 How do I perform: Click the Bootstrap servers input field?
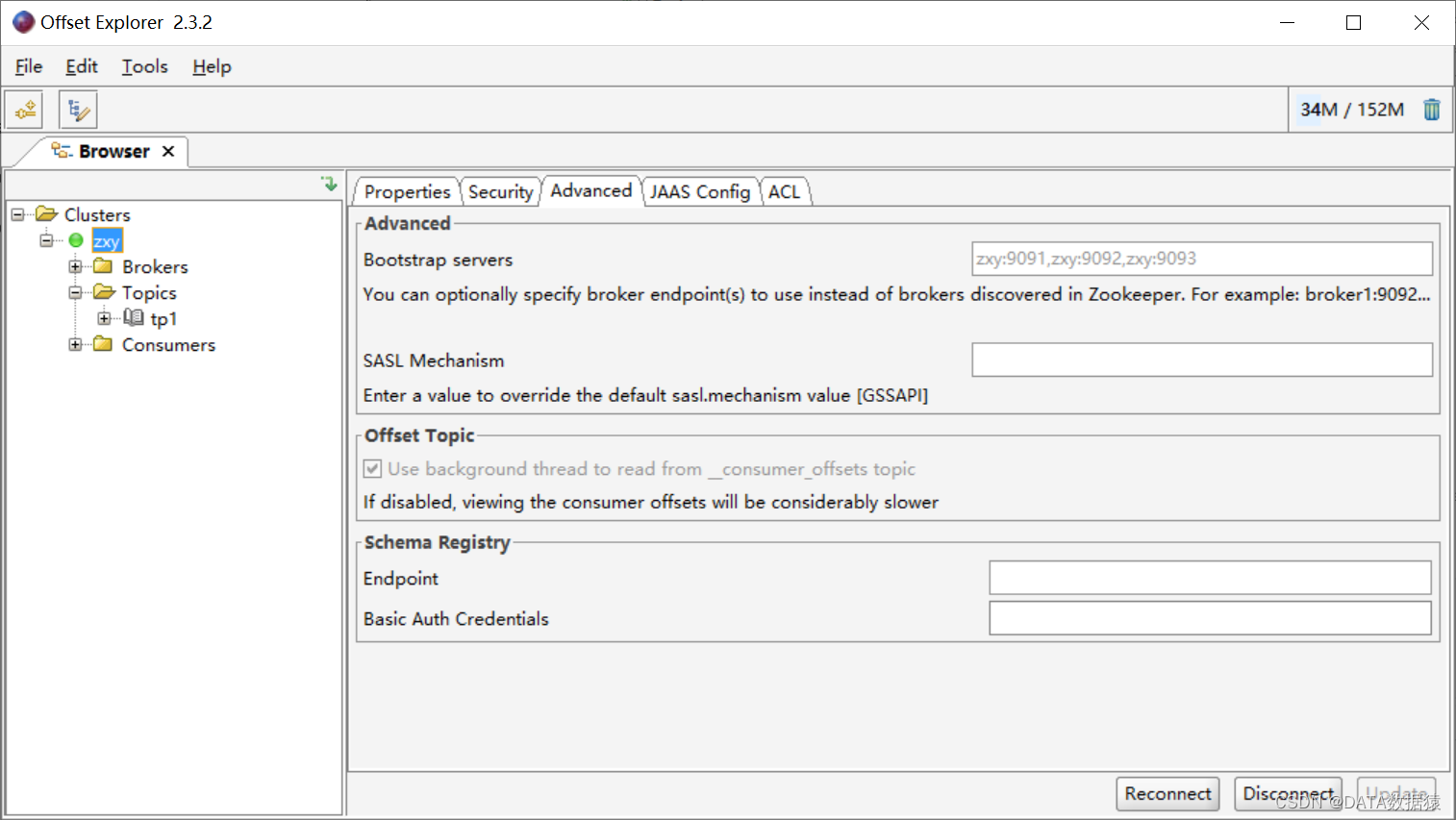pyautogui.click(x=1202, y=259)
